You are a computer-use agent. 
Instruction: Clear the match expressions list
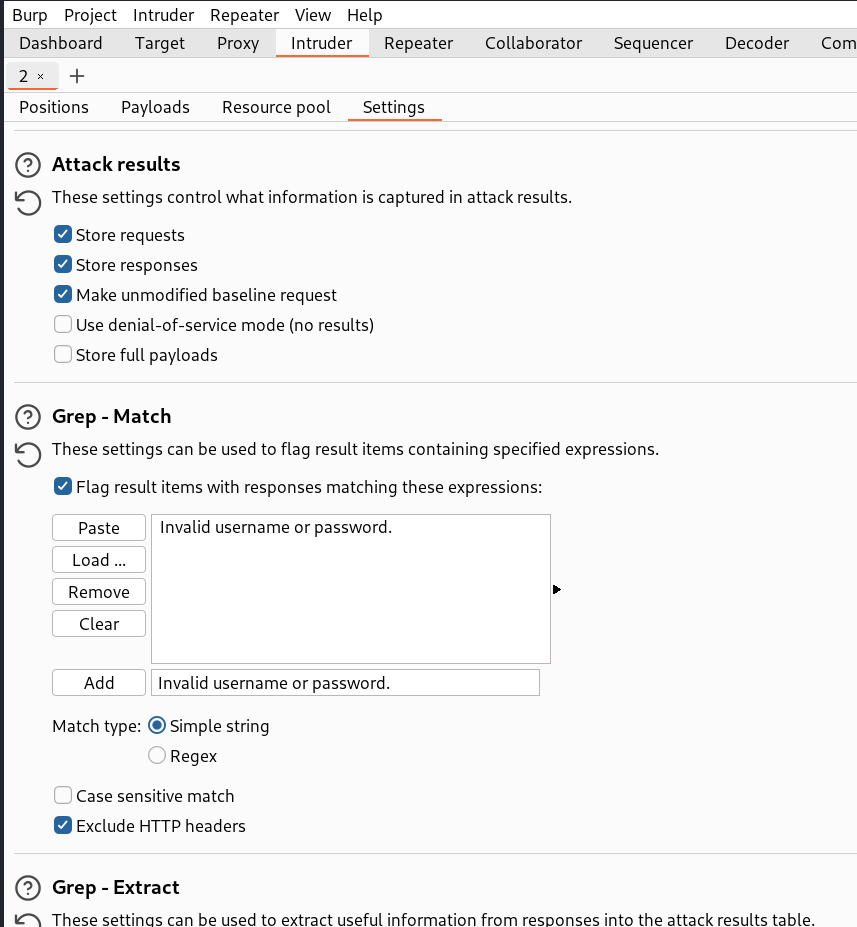coord(98,623)
